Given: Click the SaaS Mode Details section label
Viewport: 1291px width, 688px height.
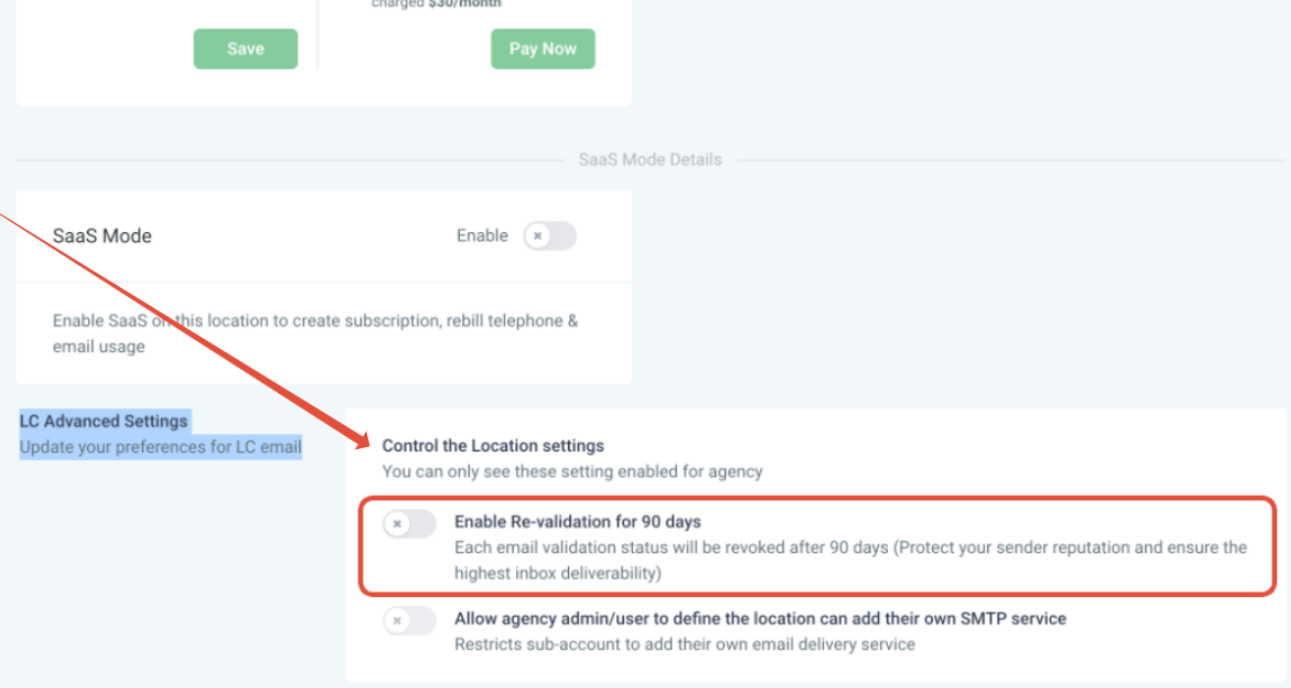Looking at the screenshot, I should tap(650, 159).
